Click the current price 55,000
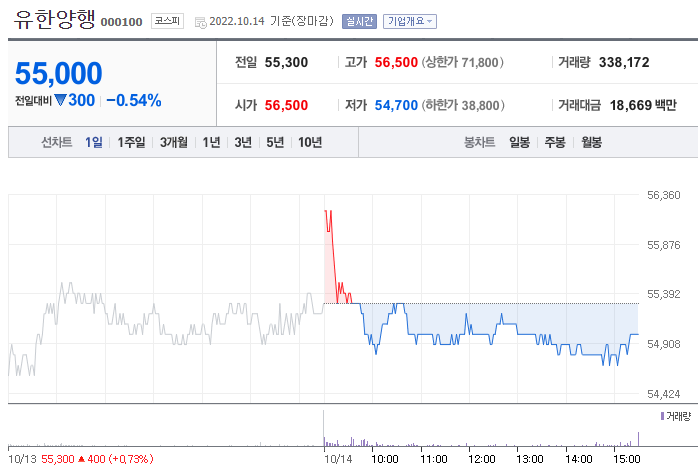This screenshot has height=474, width=698. [58, 73]
